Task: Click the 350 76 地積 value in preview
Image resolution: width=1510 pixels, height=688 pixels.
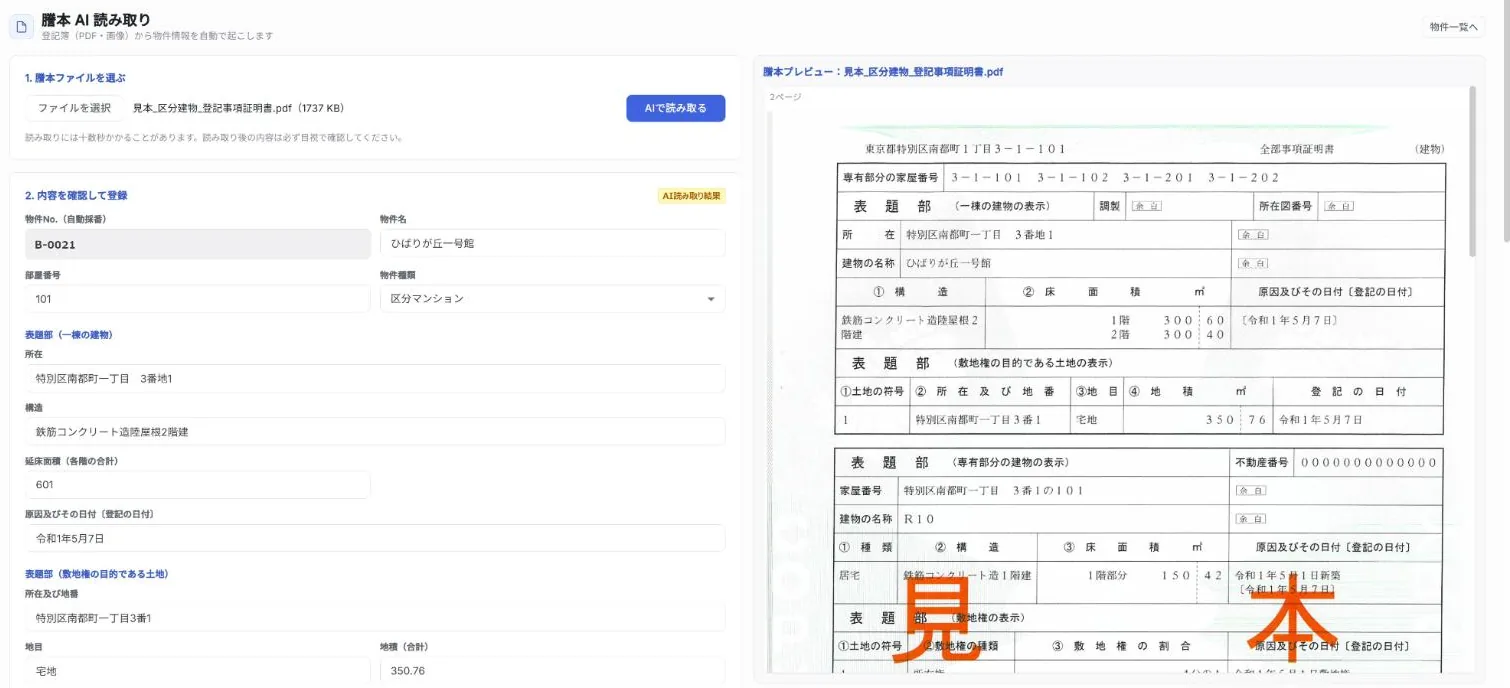Action: click(1235, 420)
